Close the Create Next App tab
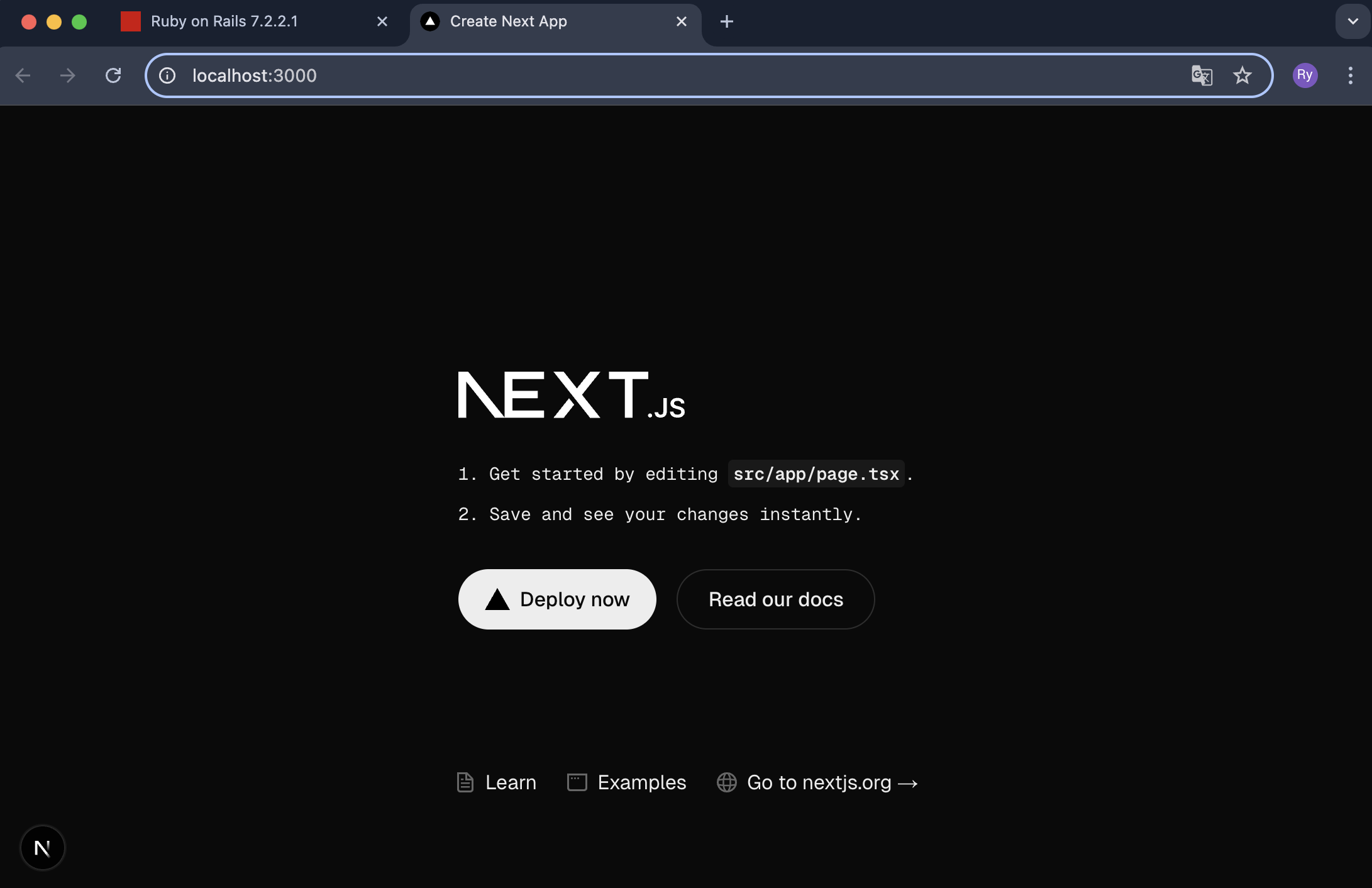This screenshot has height=888, width=1372. tap(682, 21)
